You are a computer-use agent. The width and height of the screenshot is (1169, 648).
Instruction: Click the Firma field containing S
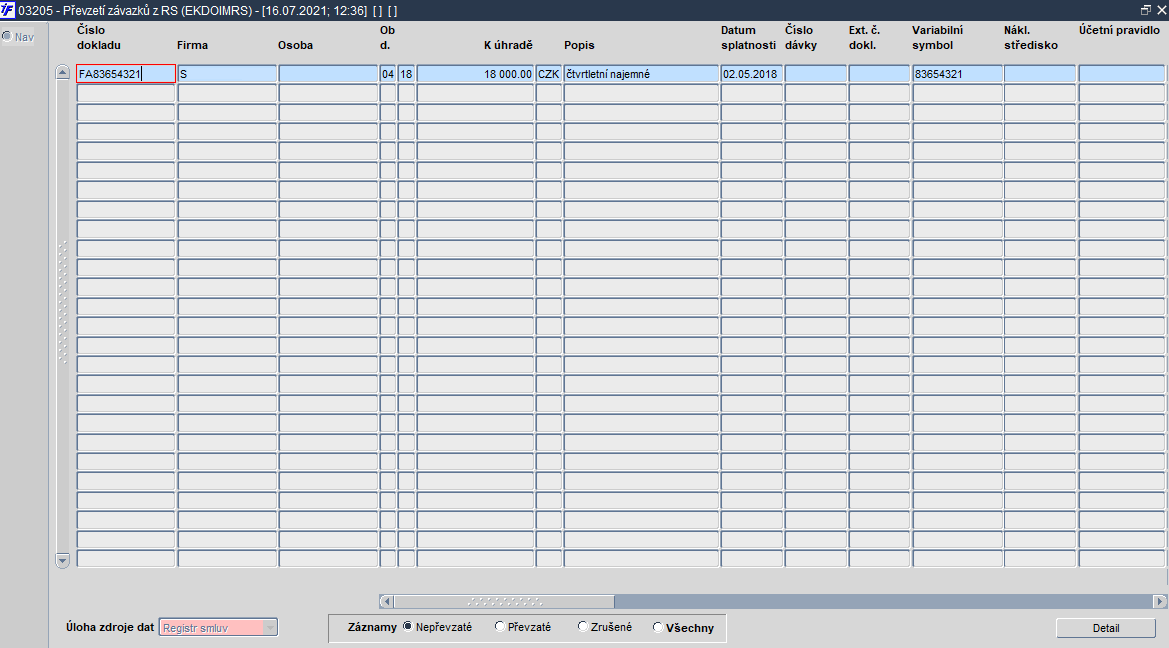(x=227, y=74)
